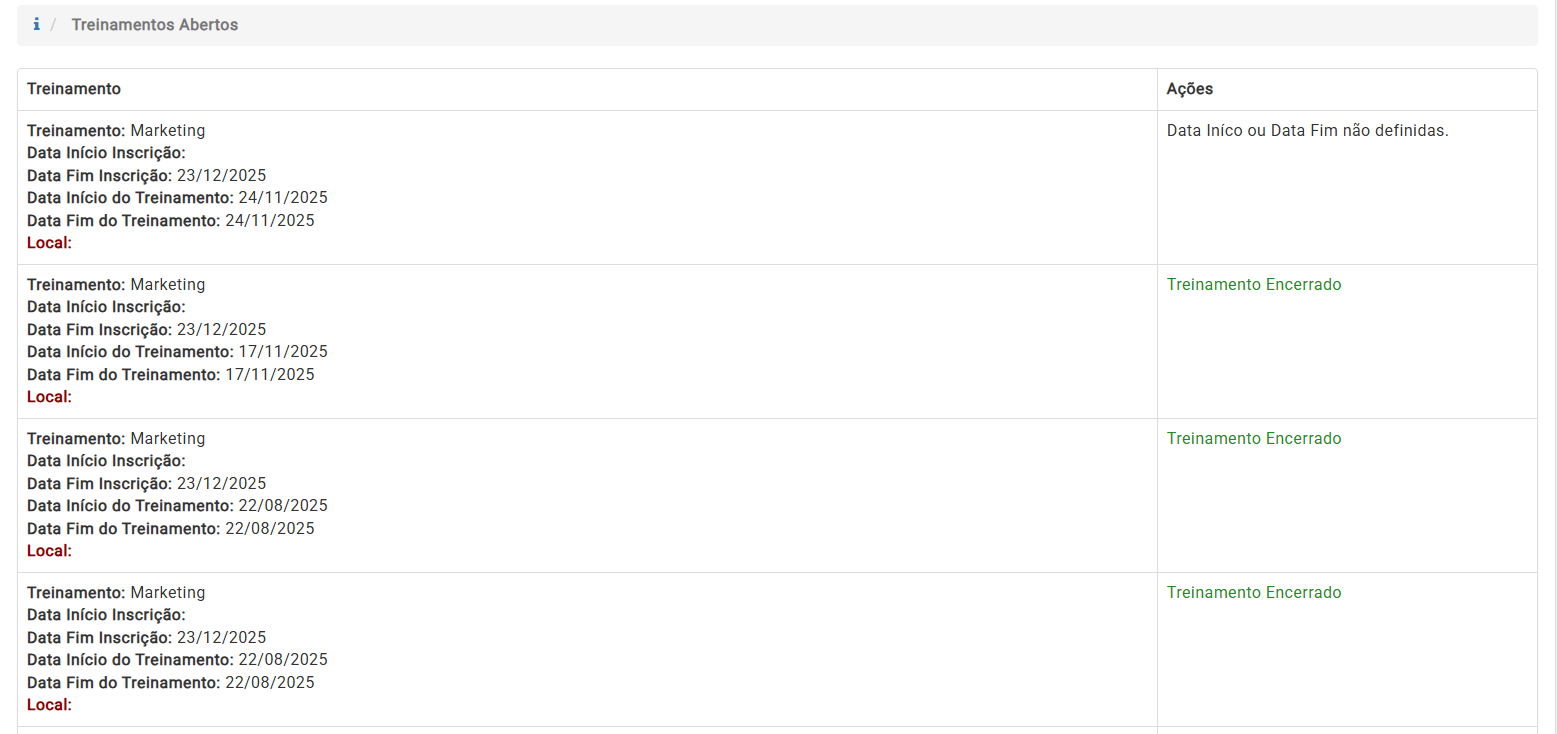The height and width of the screenshot is (734, 1557).
Task: Click the Marketing name in the 17/11/2025 training row
Action: tap(167, 285)
